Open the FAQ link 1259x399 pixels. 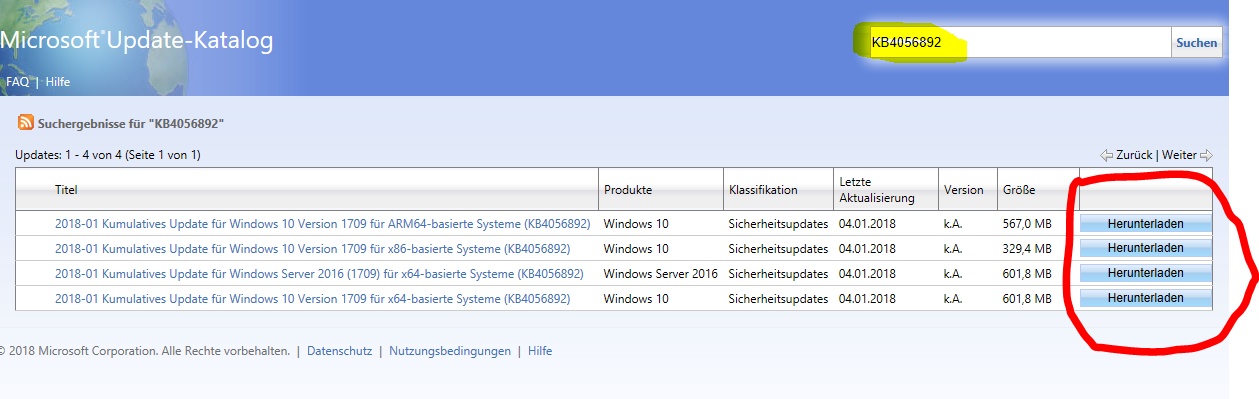pyautogui.click(x=17, y=81)
